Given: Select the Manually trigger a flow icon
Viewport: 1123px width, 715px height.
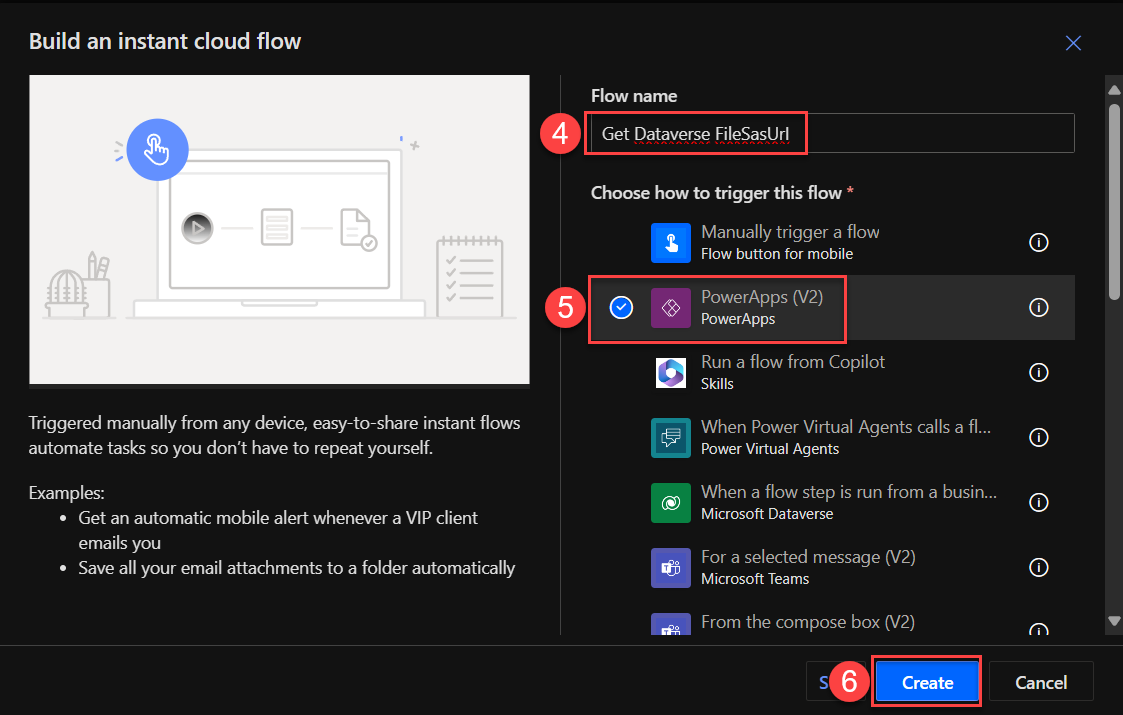Looking at the screenshot, I should tap(671, 242).
